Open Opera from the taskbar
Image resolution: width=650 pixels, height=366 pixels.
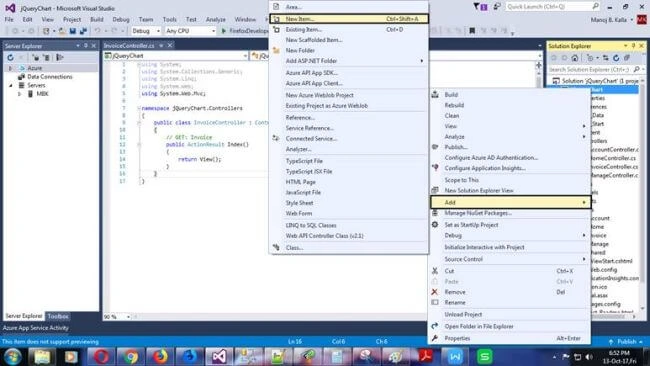tap(101, 356)
